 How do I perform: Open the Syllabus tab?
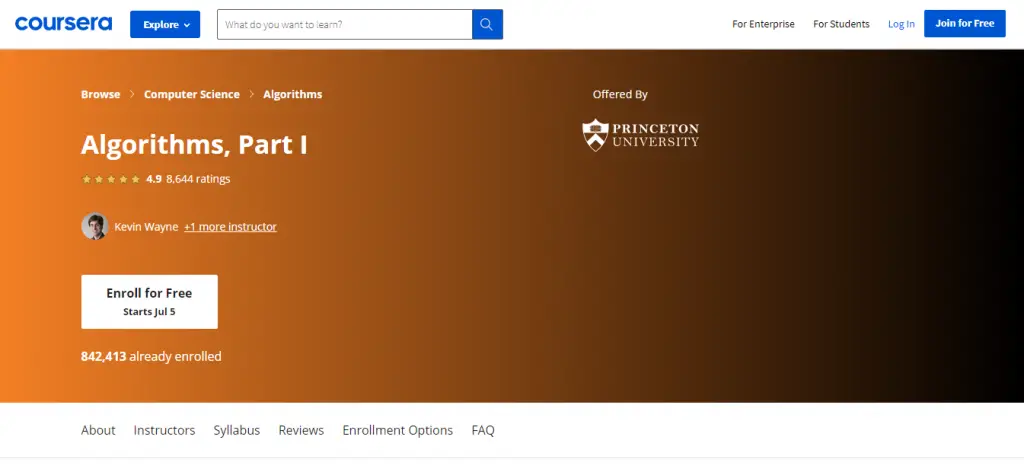pos(236,430)
